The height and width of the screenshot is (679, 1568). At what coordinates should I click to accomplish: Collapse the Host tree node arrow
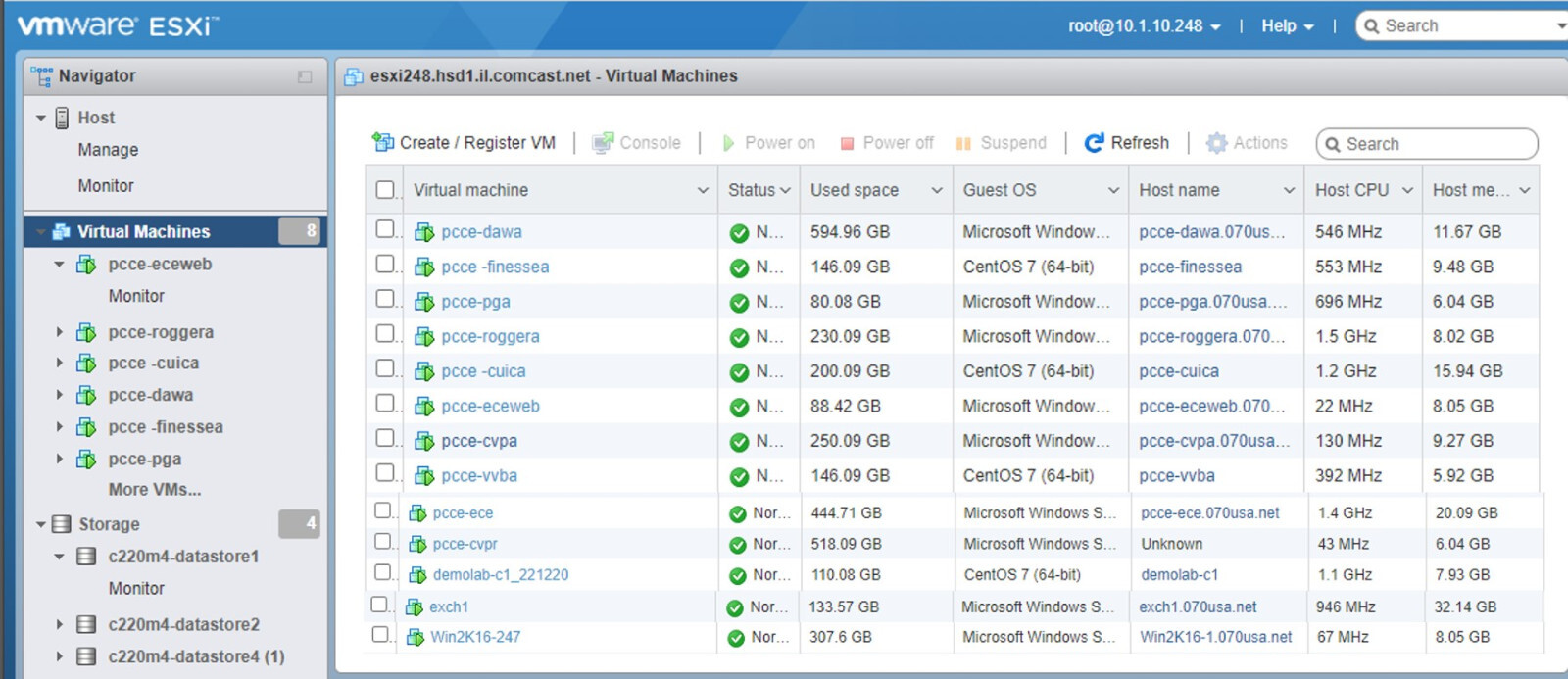tap(40, 119)
